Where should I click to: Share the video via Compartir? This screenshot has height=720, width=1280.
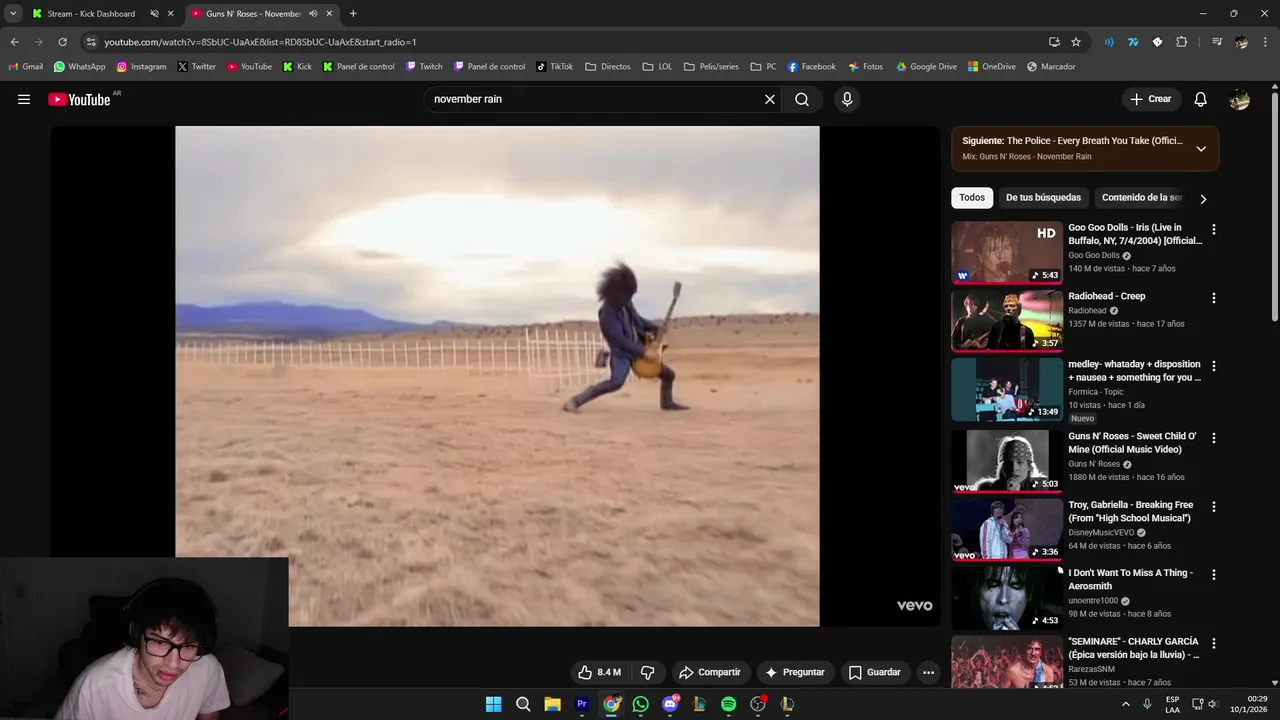coord(709,672)
